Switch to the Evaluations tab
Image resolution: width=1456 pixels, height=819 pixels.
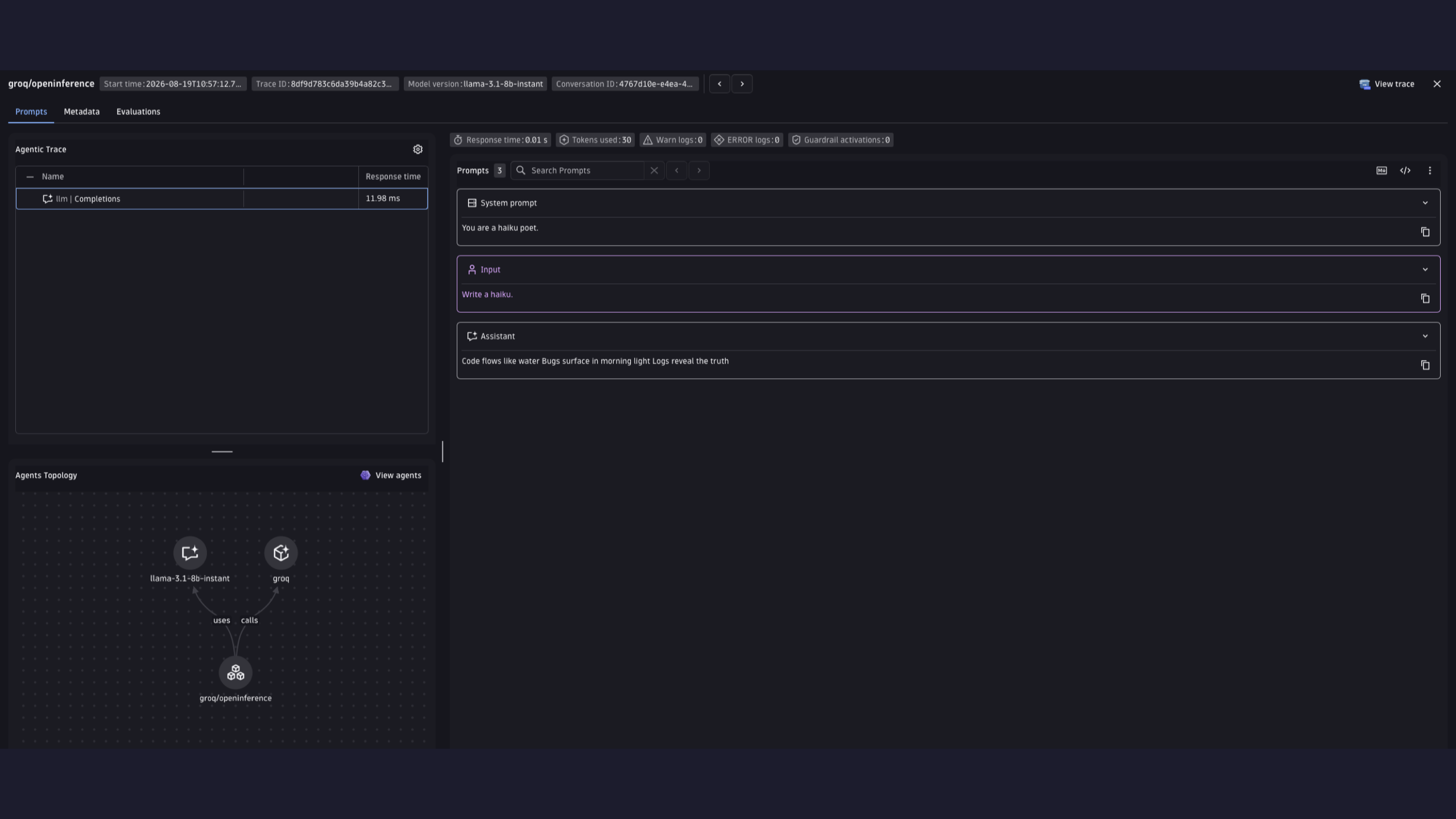tap(138, 111)
